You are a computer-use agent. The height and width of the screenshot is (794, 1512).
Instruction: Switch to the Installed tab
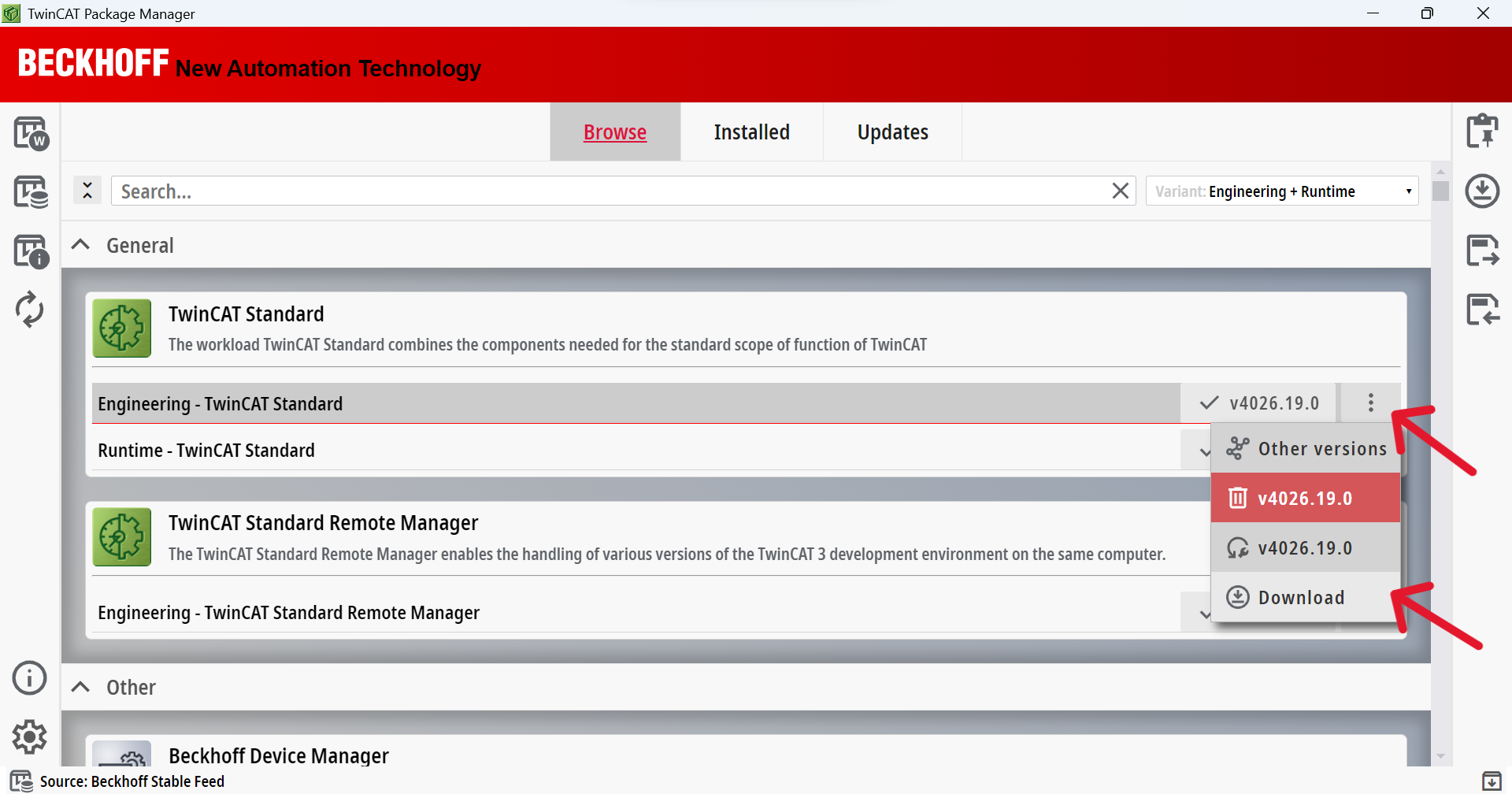[751, 132]
